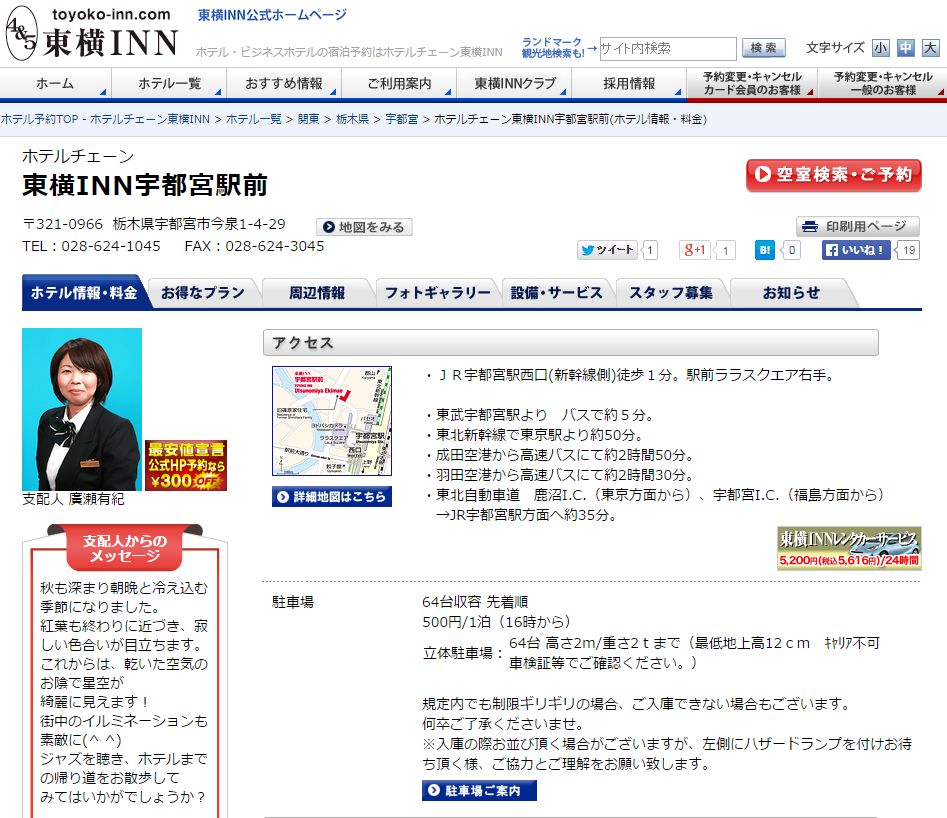Set text size to 大 (large)
Image resolution: width=947 pixels, height=818 pixels.
(930, 48)
